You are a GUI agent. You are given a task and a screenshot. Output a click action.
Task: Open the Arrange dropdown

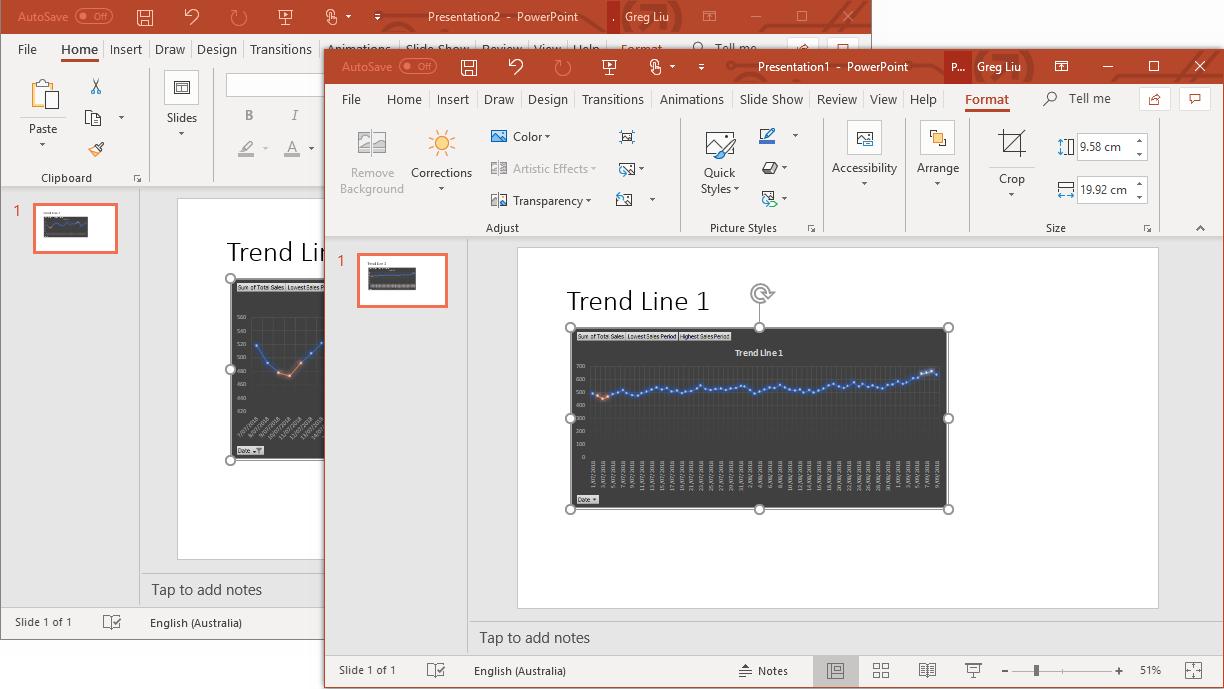coord(937,153)
